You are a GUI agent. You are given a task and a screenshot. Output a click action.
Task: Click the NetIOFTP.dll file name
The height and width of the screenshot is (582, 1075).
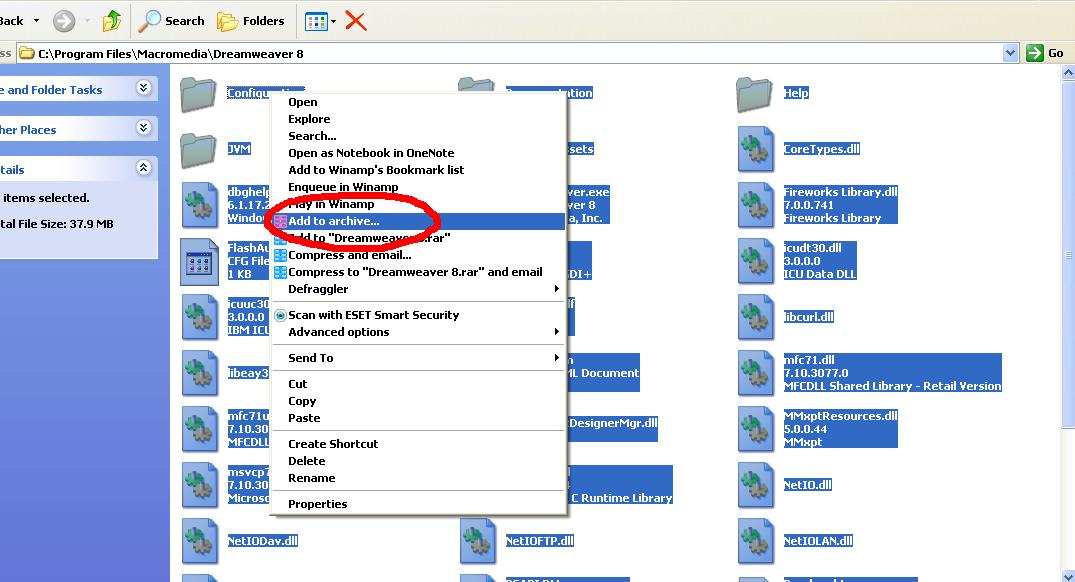pyautogui.click(x=540, y=541)
